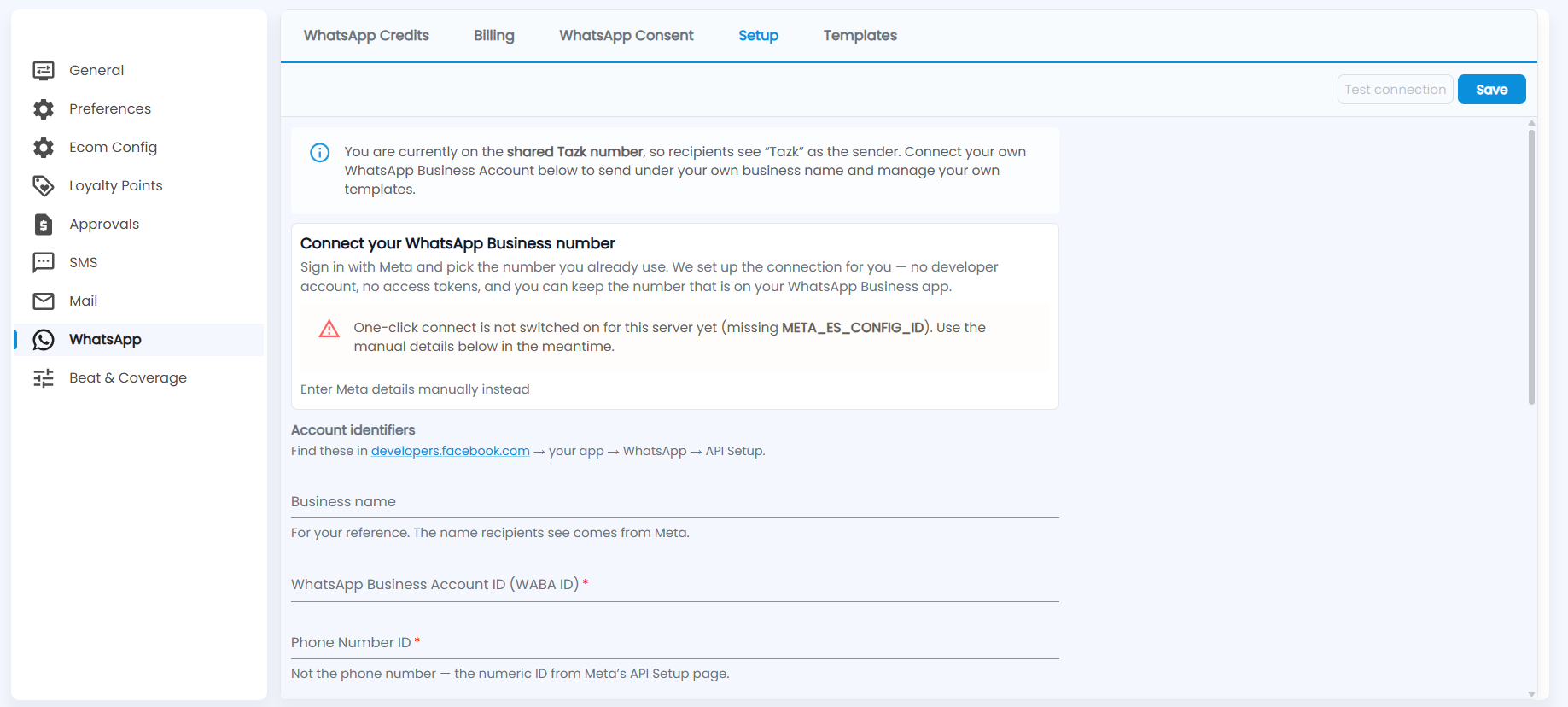Image resolution: width=1568 pixels, height=707 pixels.
Task: Select Loyalty Points label in sidebar
Action: pyautogui.click(x=116, y=185)
